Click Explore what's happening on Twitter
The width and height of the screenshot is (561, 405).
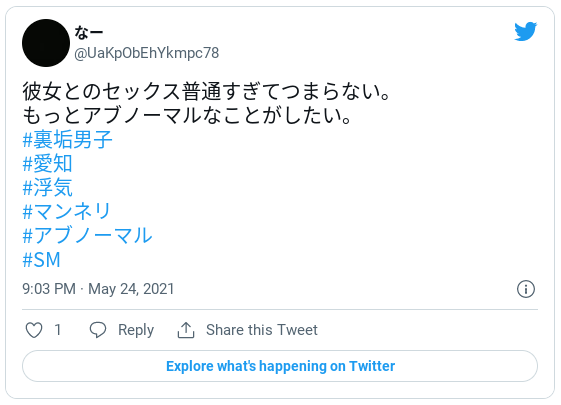[280, 366]
